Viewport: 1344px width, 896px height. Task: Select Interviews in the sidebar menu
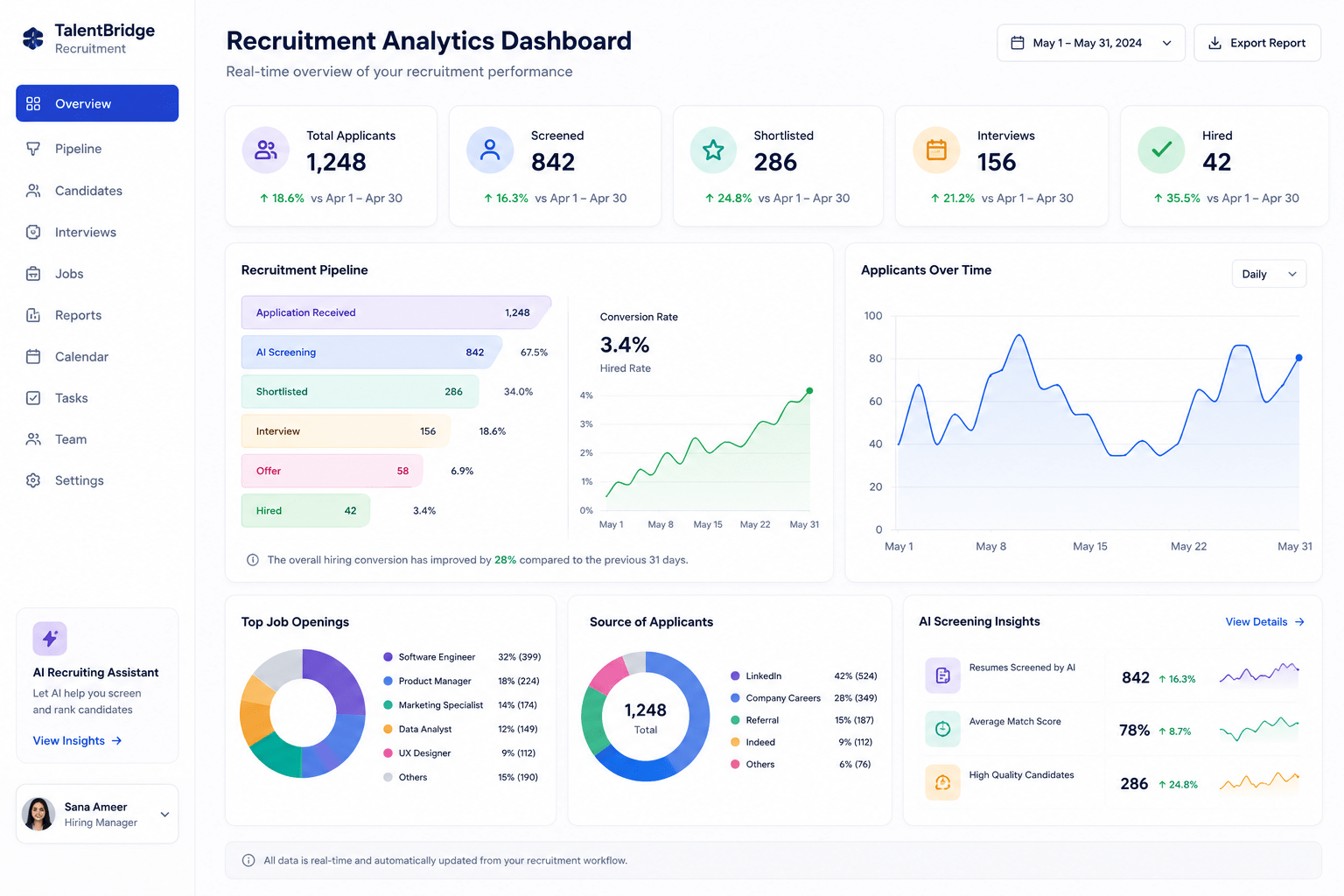click(97, 232)
